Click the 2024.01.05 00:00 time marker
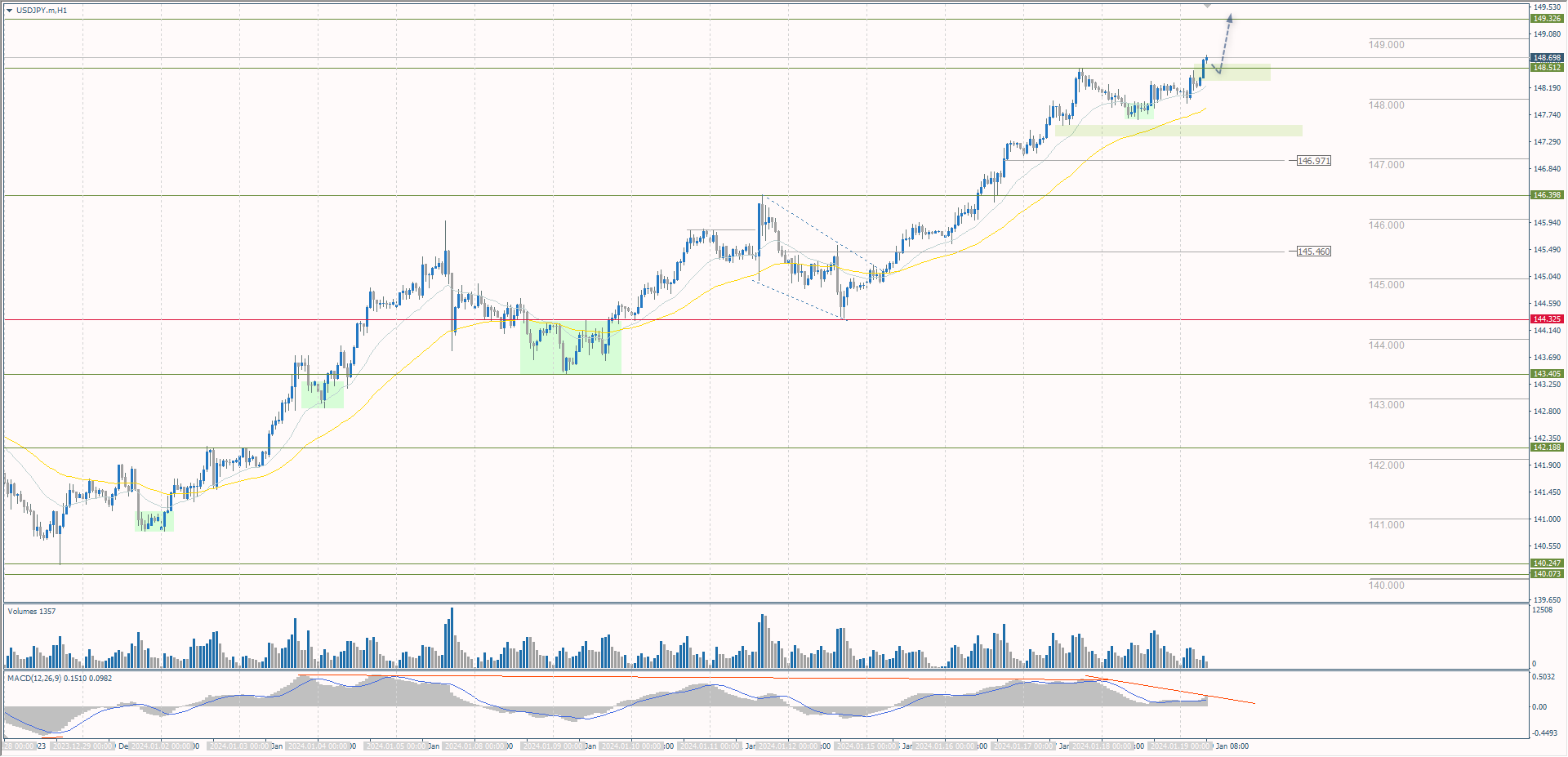This screenshot has height=757, width=1568. coord(396,746)
